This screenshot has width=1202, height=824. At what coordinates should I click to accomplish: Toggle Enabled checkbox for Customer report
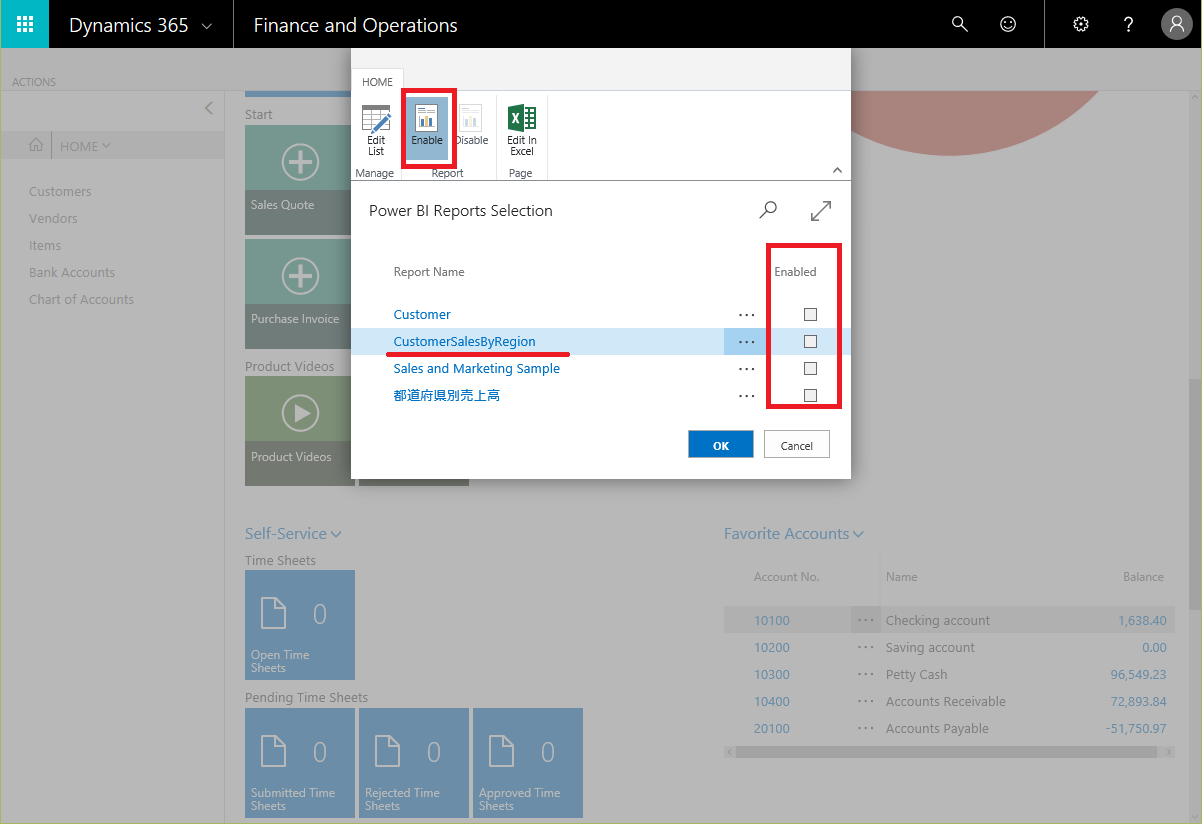tap(810, 314)
